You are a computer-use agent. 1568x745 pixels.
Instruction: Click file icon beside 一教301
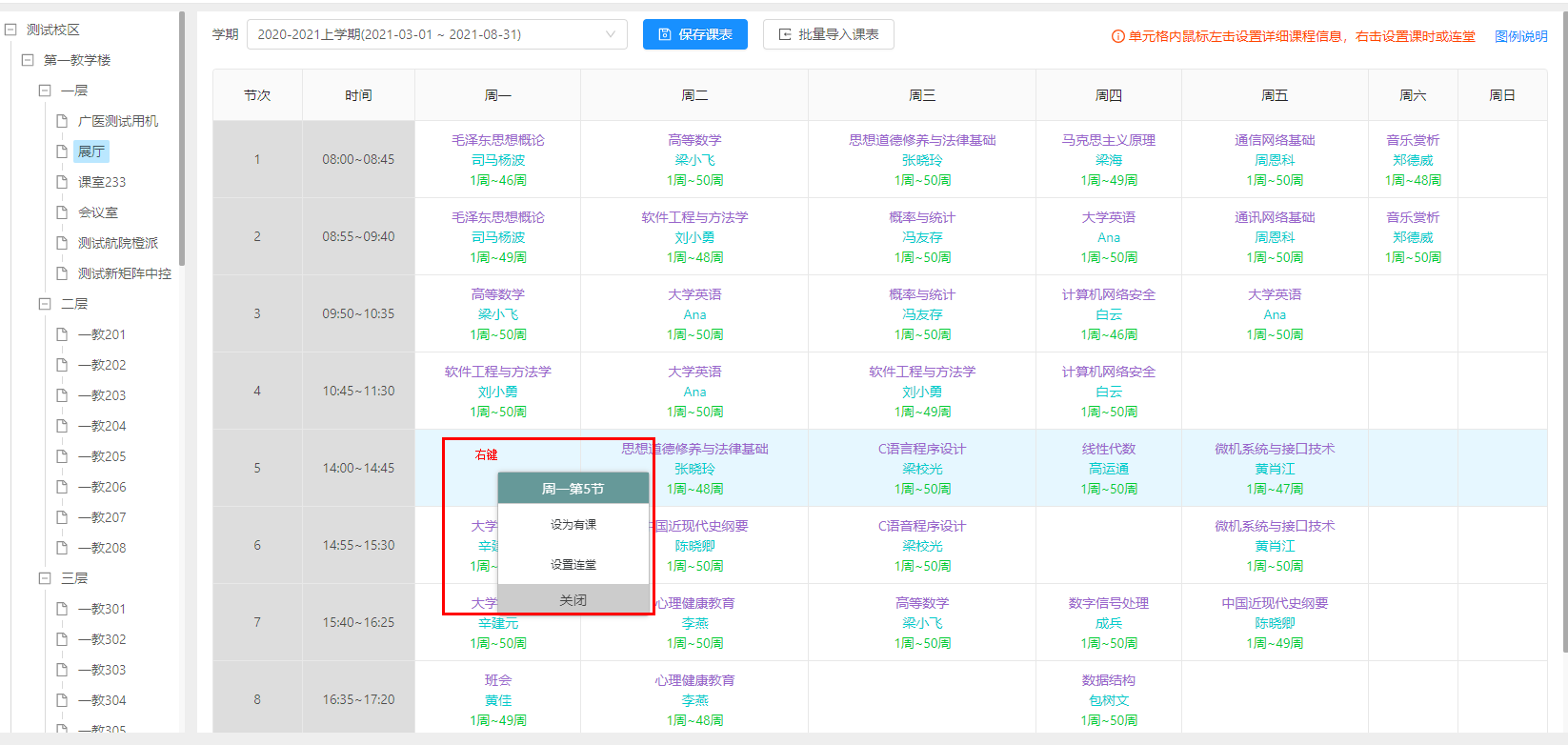(x=62, y=609)
